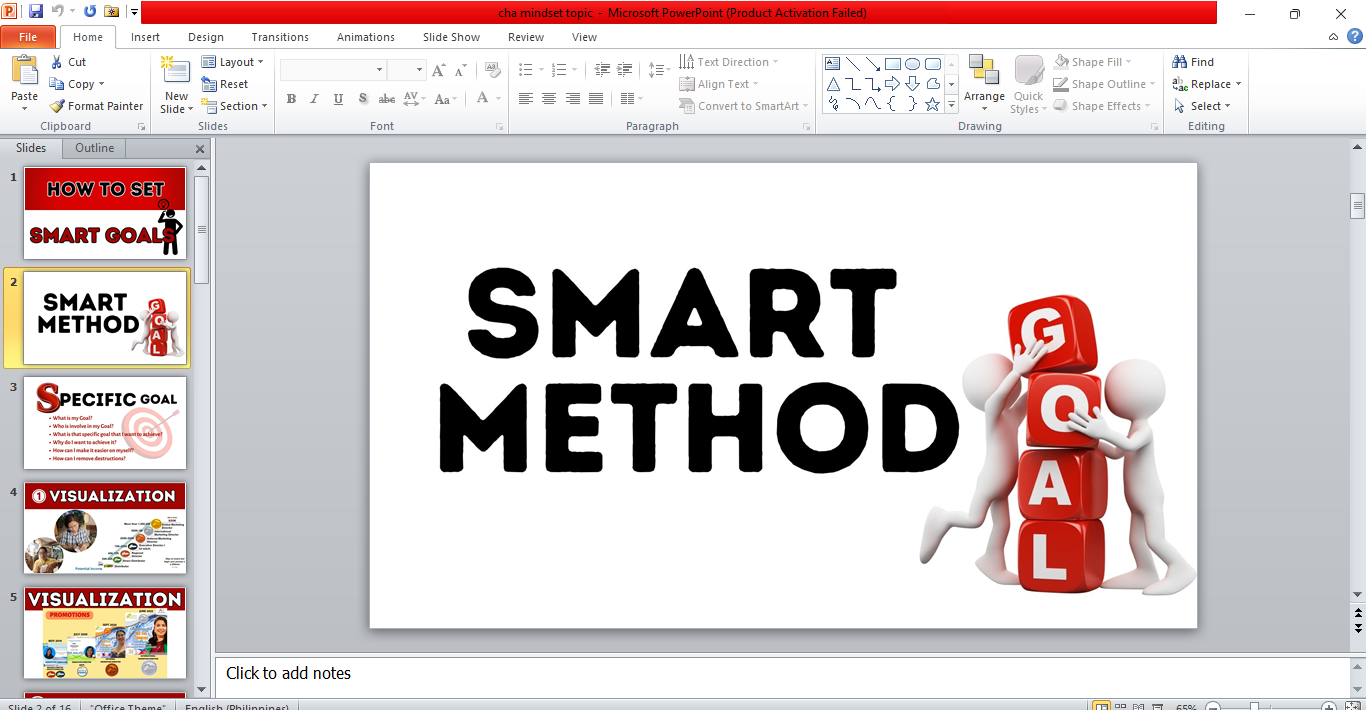Select the Text Box shape
The height and width of the screenshot is (710, 1366).
coord(833,64)
